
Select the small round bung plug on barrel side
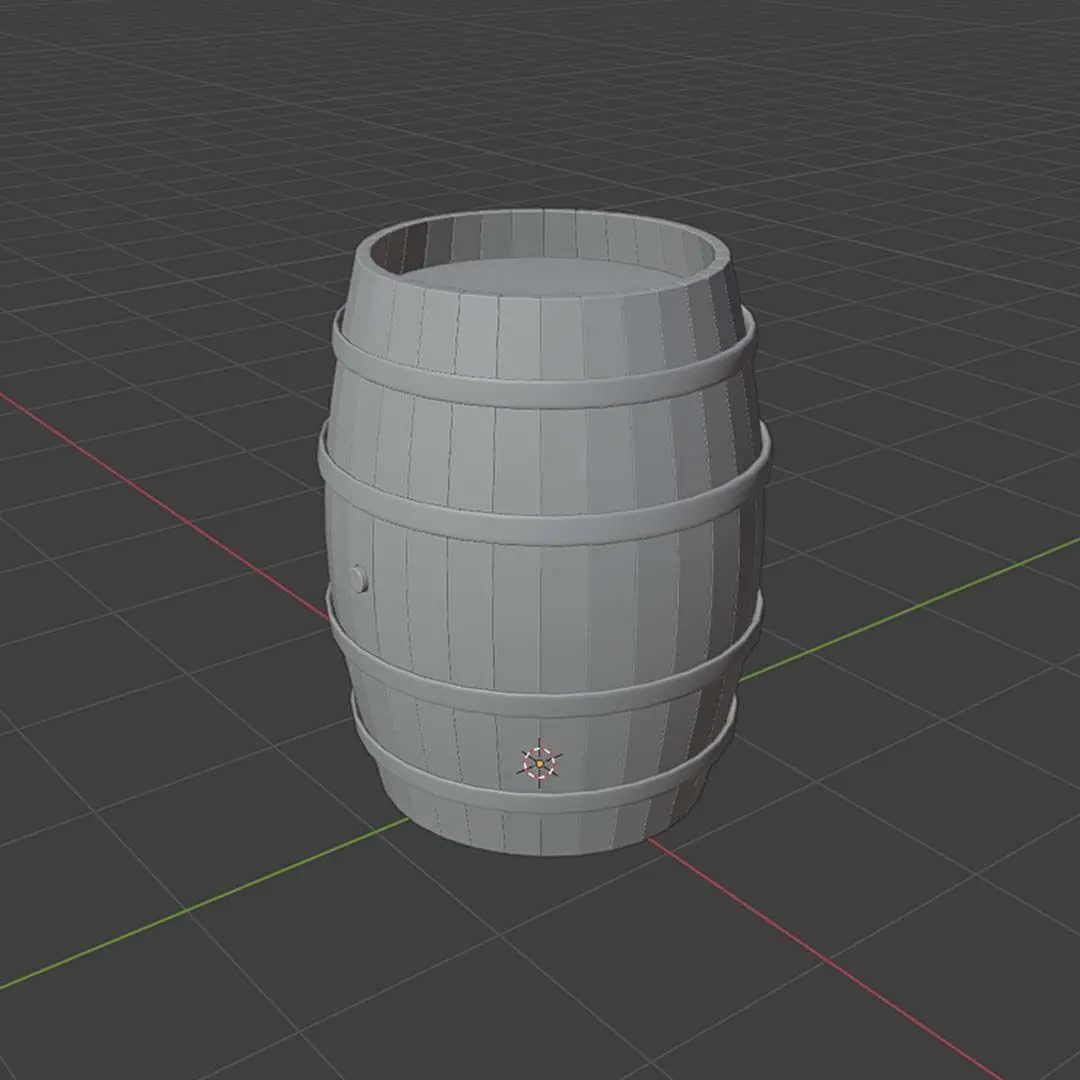click(358, 579)
